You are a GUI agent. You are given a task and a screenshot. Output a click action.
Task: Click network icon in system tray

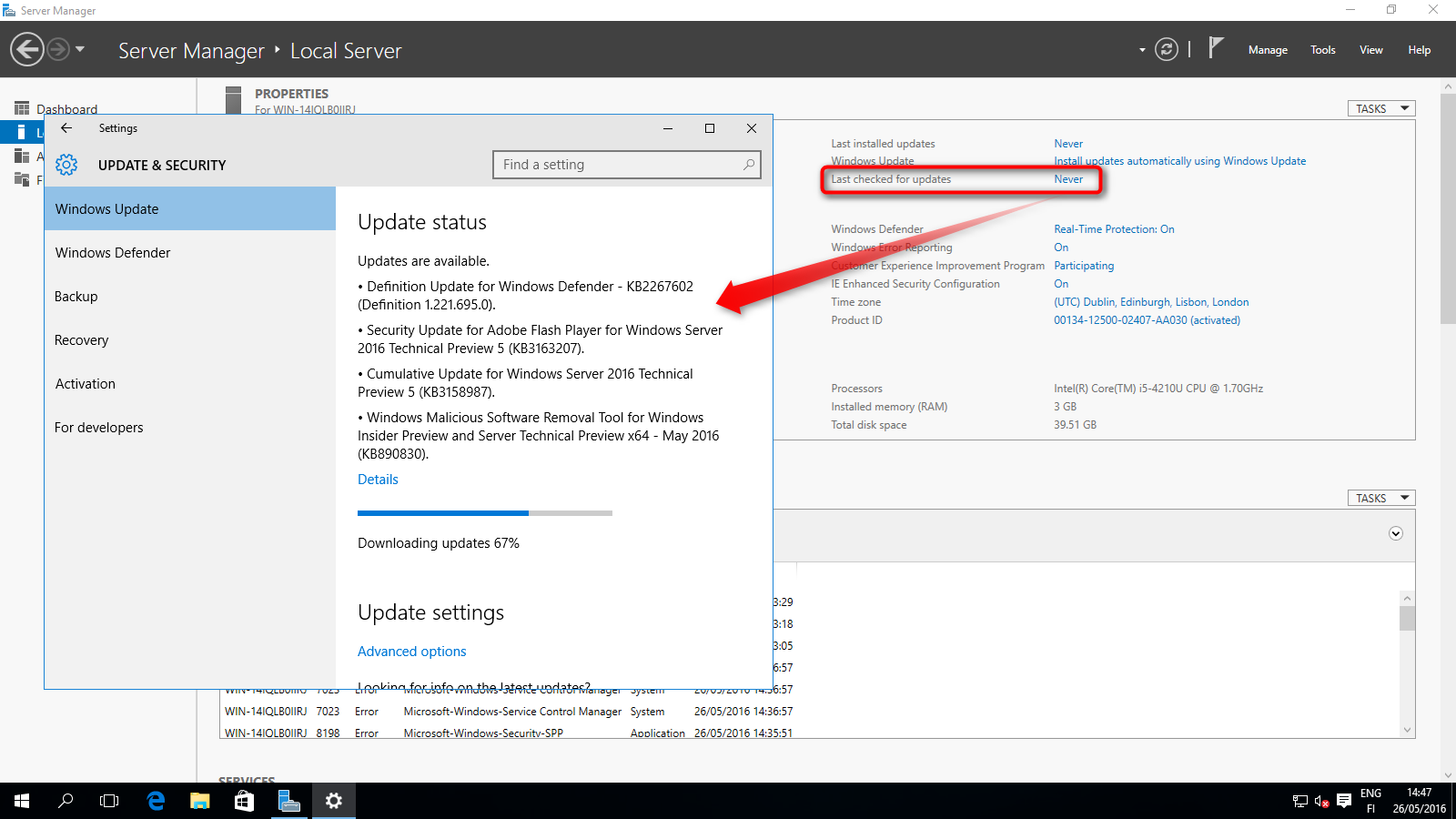click(x=1299, y=802)
